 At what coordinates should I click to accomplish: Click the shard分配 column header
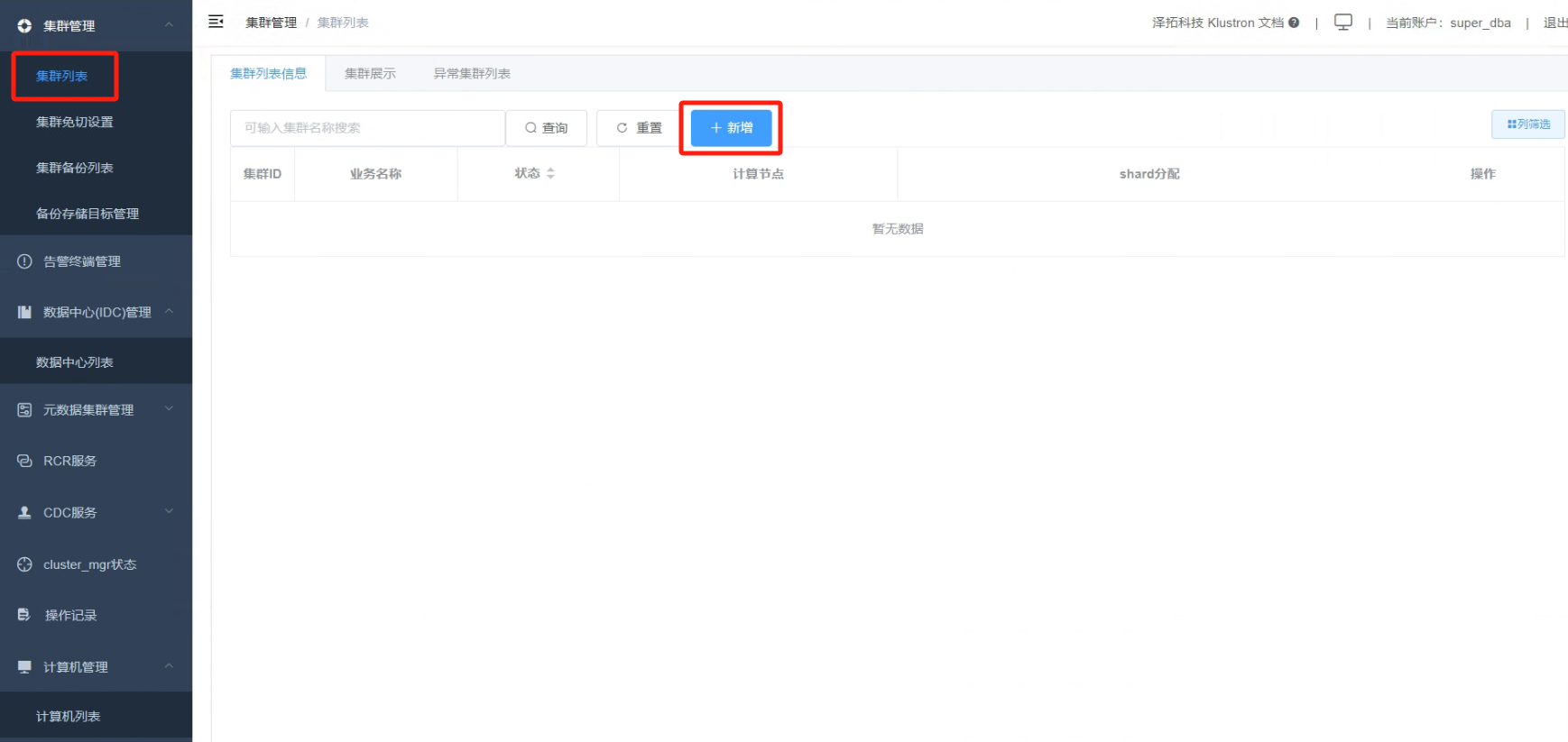[1149, 174]
